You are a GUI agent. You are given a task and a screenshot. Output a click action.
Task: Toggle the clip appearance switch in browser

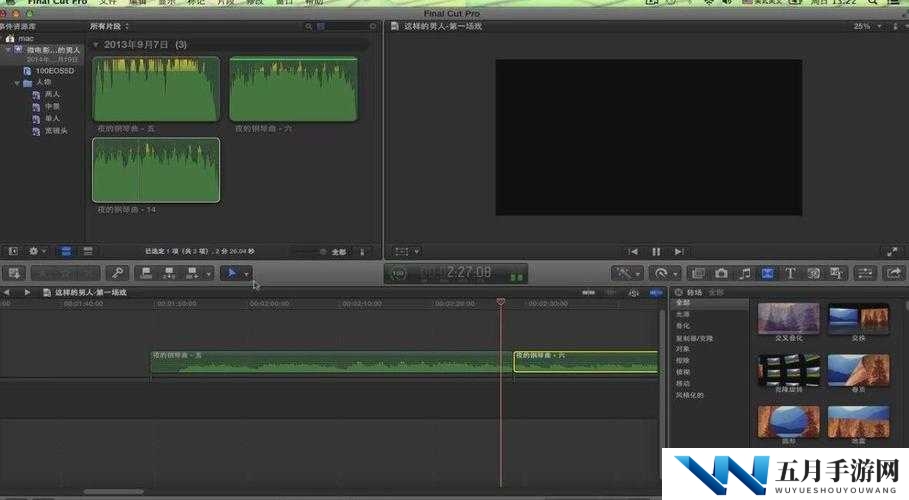[362, 252]
